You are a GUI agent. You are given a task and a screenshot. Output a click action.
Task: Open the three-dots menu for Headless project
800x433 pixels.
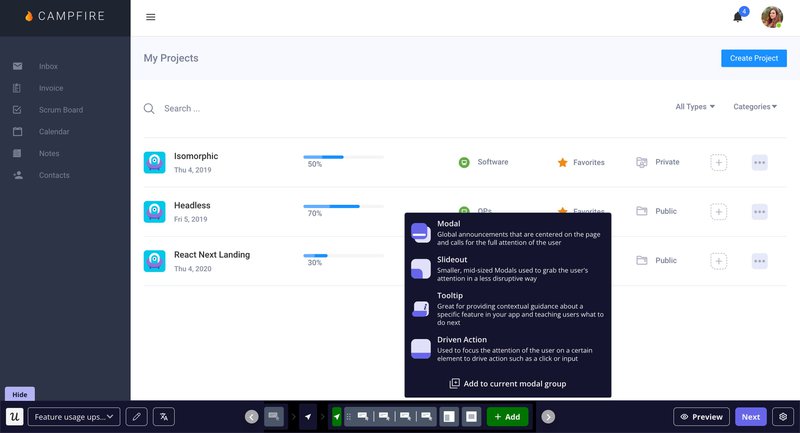759,211
